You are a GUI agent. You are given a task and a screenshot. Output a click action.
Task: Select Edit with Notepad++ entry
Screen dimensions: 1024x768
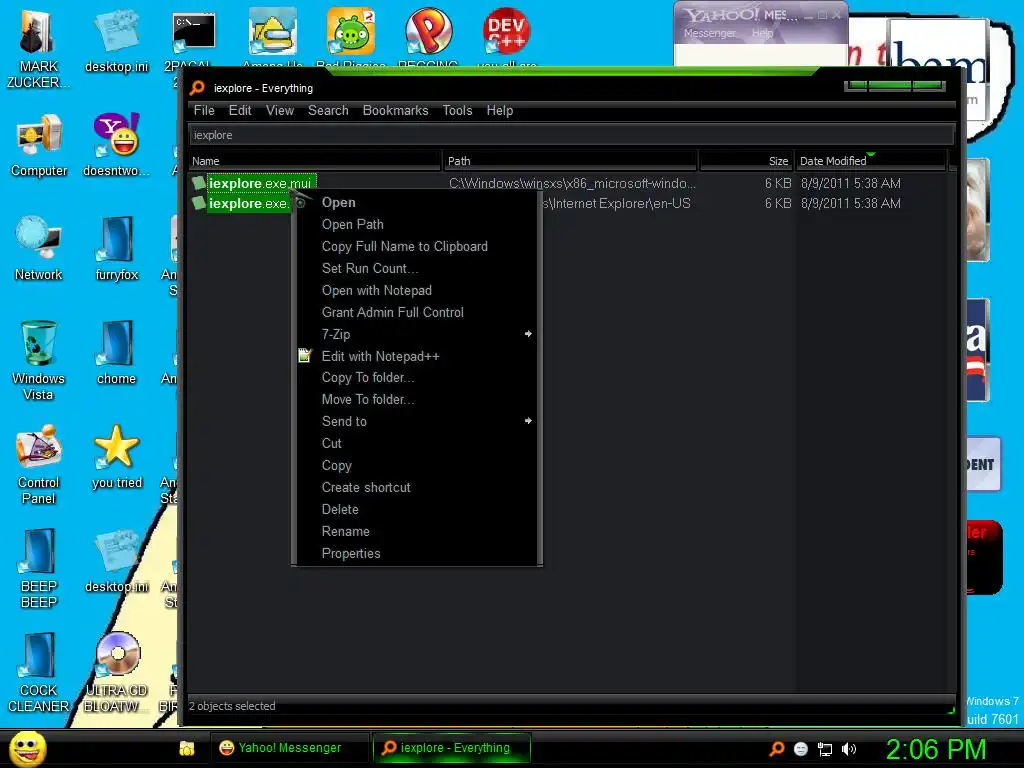(417, 356)
